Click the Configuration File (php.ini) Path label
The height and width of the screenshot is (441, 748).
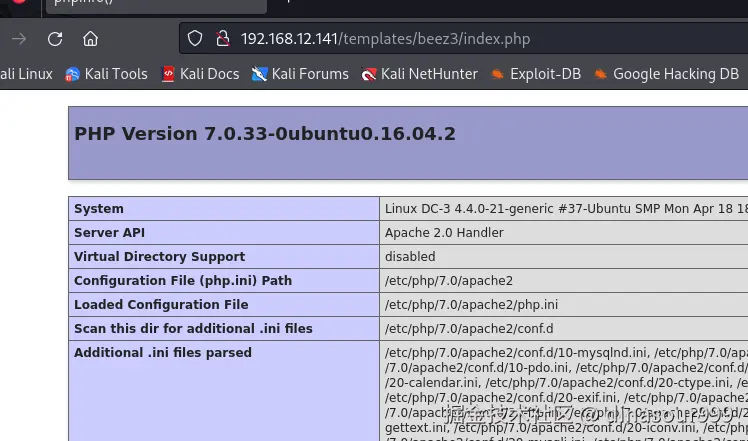(183, 280)
